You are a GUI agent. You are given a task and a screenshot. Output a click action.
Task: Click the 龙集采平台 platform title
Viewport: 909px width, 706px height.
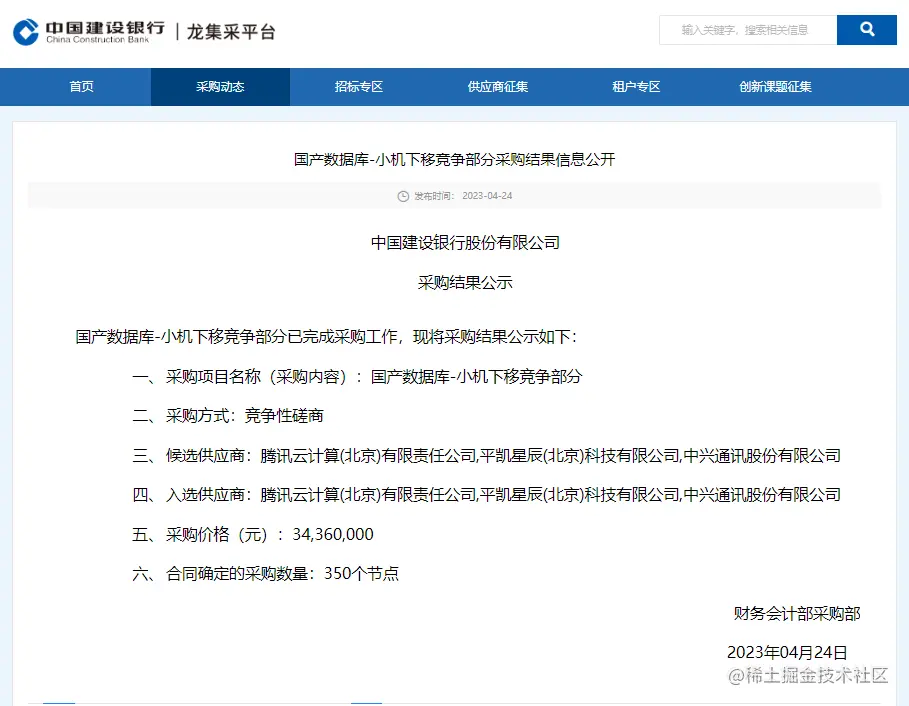point(231,32)
